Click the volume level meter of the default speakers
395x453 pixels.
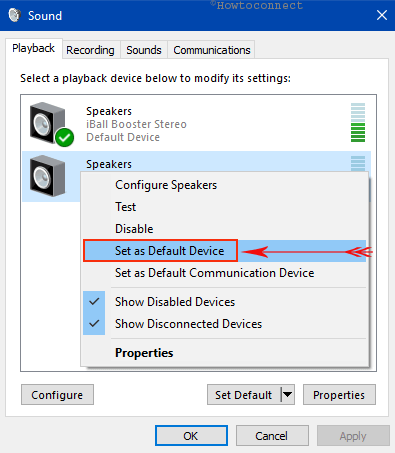[x=358, y=123]
